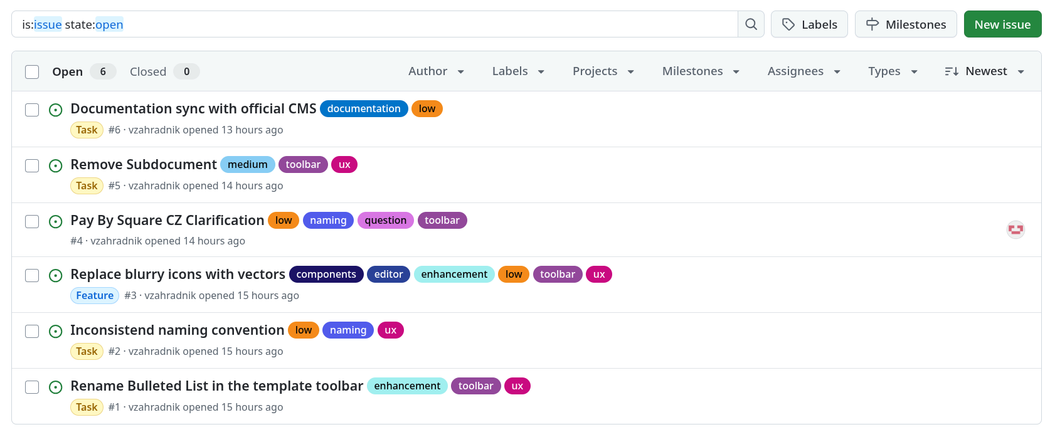Open Pay By Square CZ Clarification issue
The height and width of the screenshot is (435, 1050).
[x=167, y=220]
